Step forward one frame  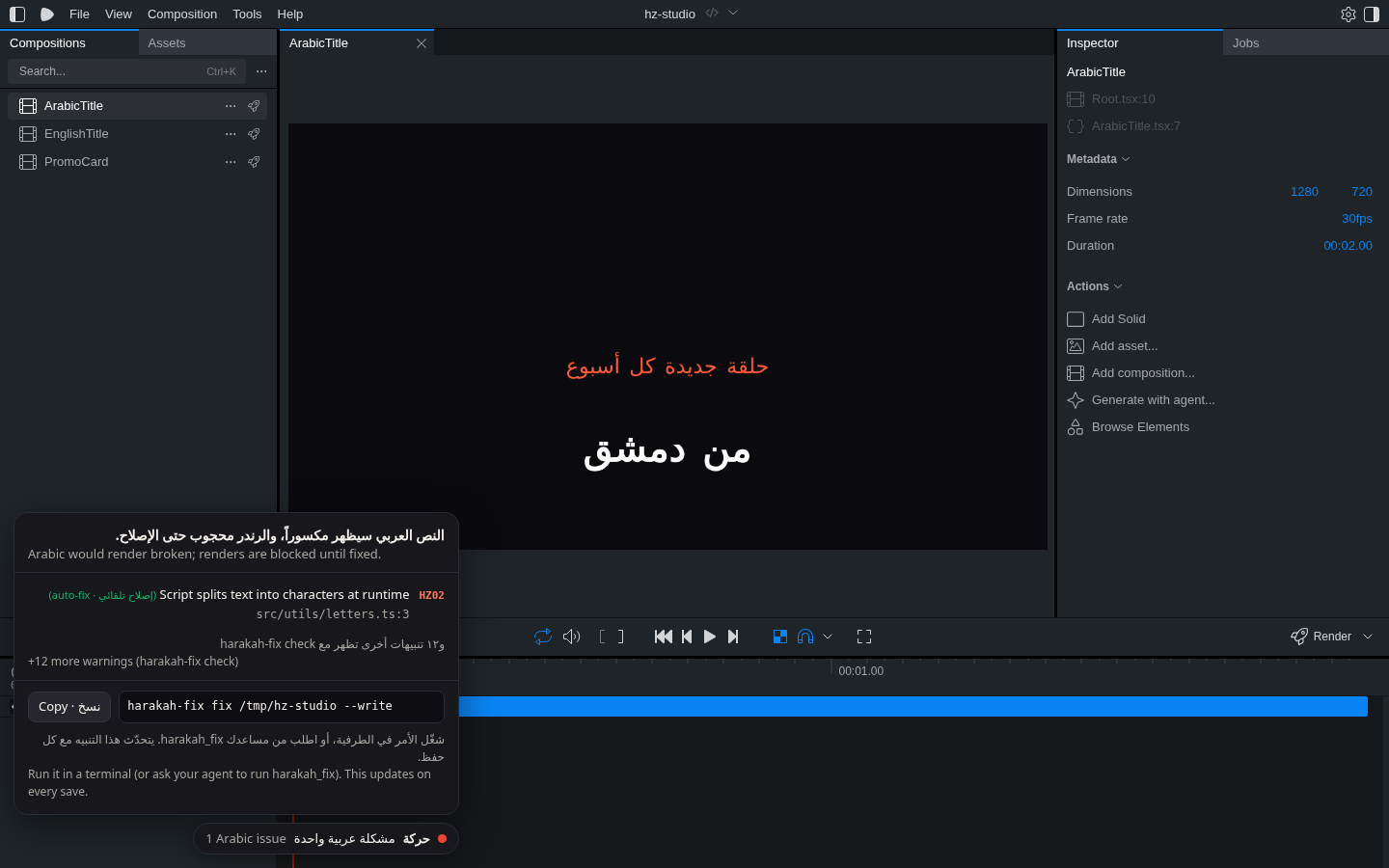733,637
